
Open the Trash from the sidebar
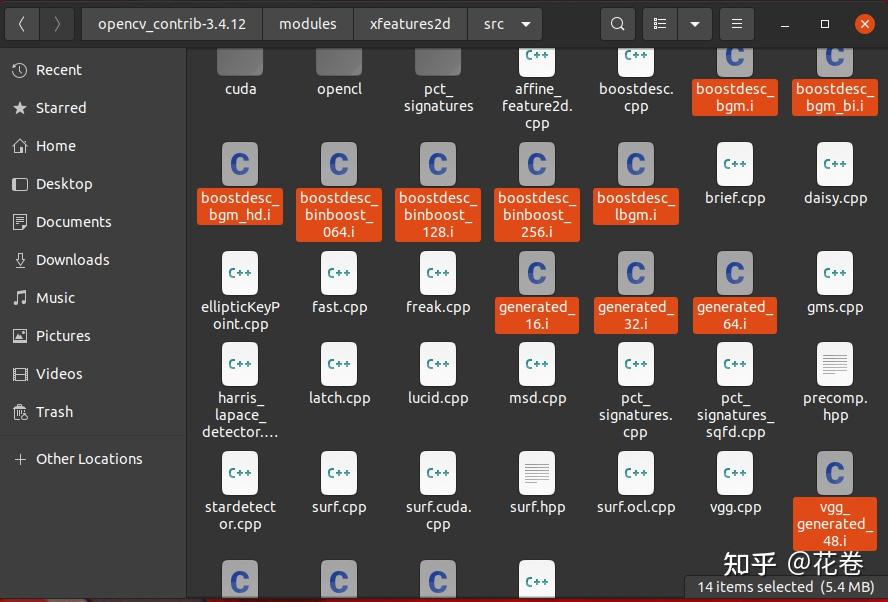click(x=54, y=412)
